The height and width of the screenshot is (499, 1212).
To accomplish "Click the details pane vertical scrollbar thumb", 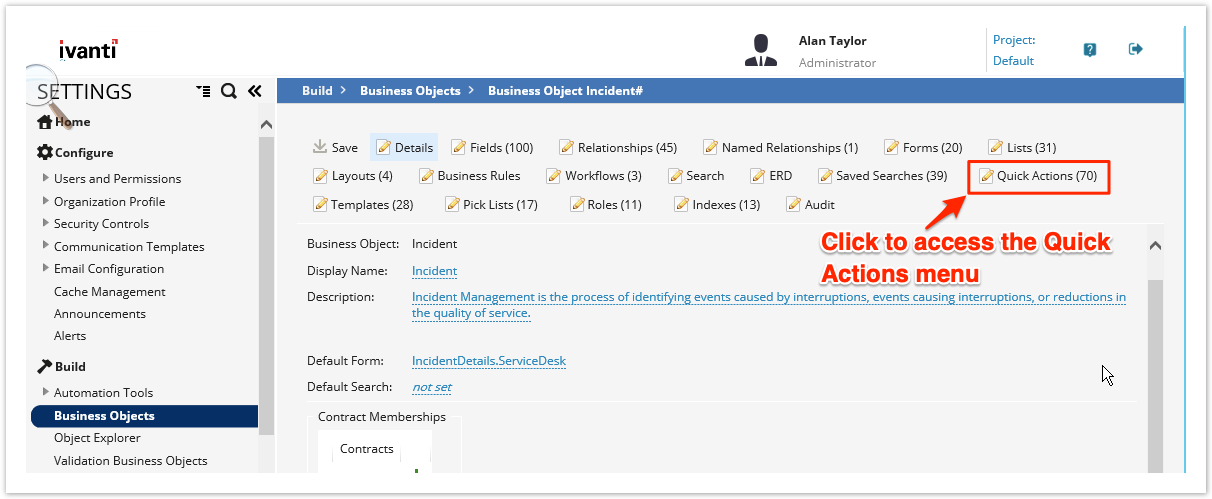I will [1155, 375].
